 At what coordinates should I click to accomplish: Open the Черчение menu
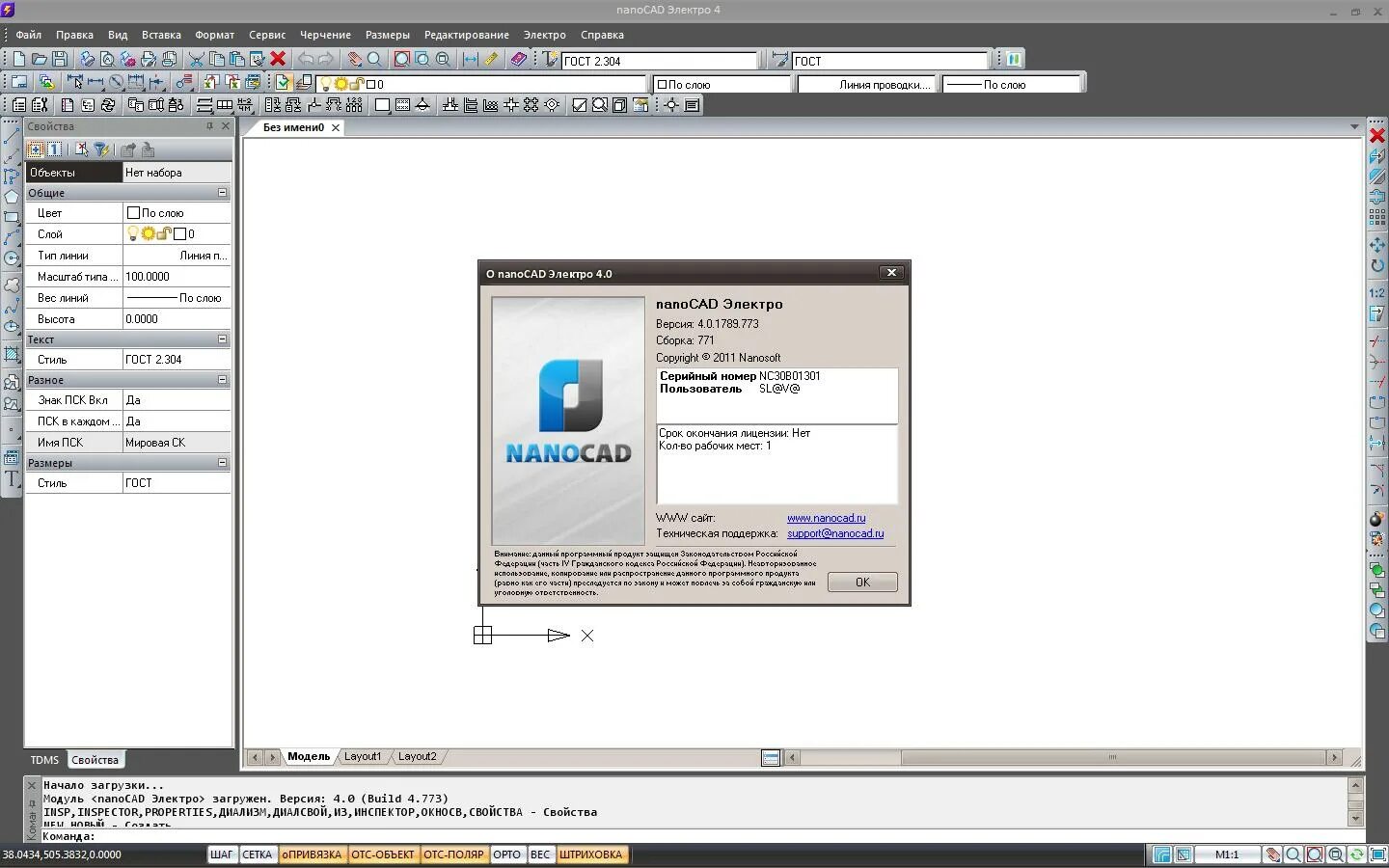click(x=325, y=35)
